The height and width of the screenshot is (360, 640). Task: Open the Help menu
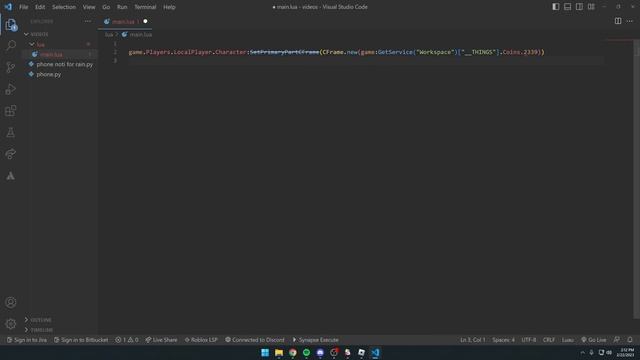tap(169, 7)
